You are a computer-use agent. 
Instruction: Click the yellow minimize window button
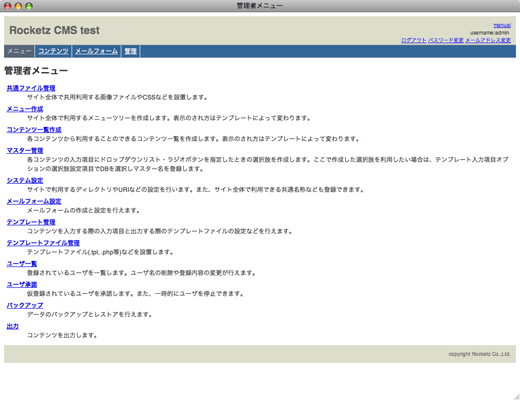pyautogui.click(x=18, y=6)
